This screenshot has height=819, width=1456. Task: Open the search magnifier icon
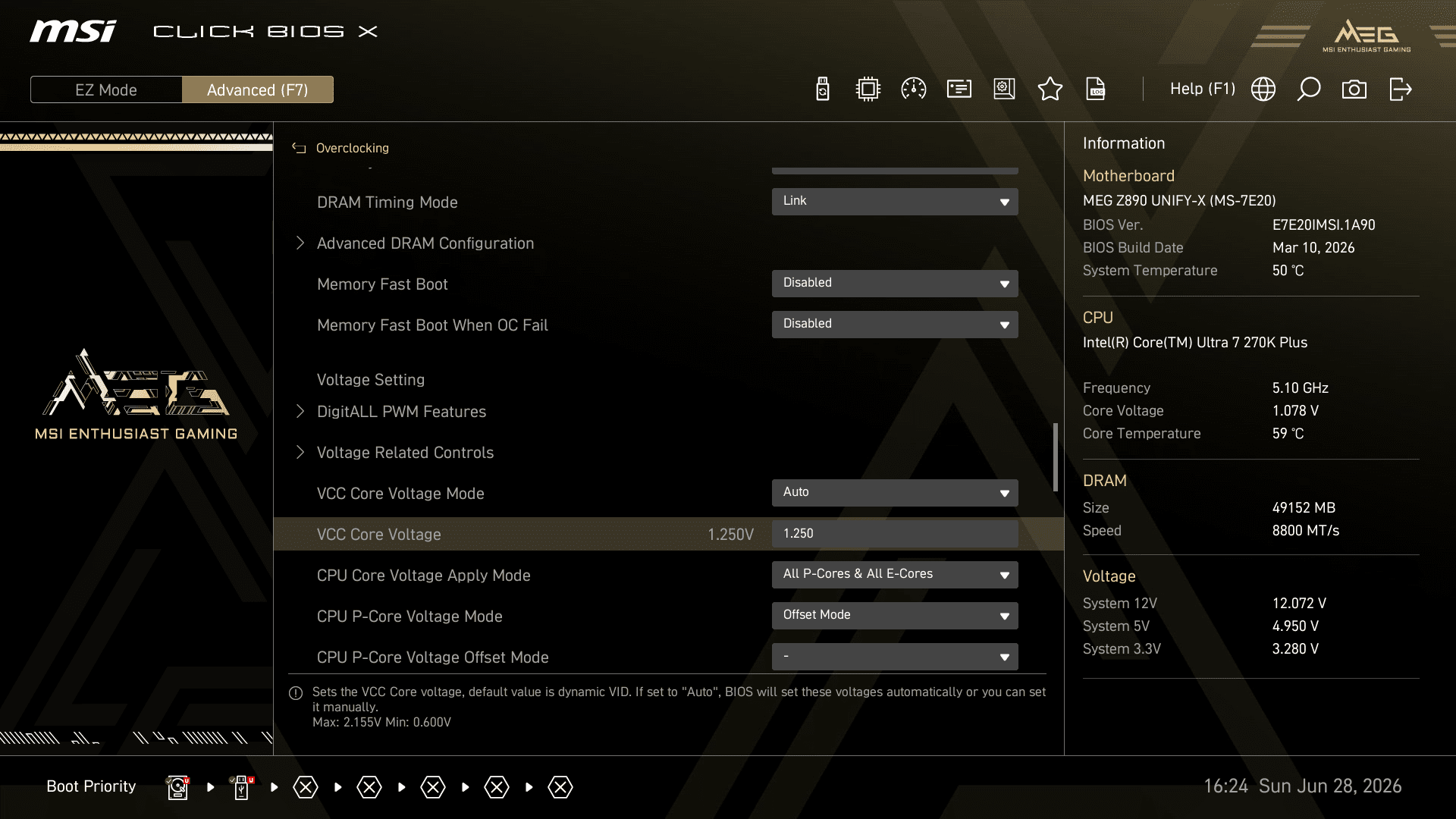[1309, 89]
